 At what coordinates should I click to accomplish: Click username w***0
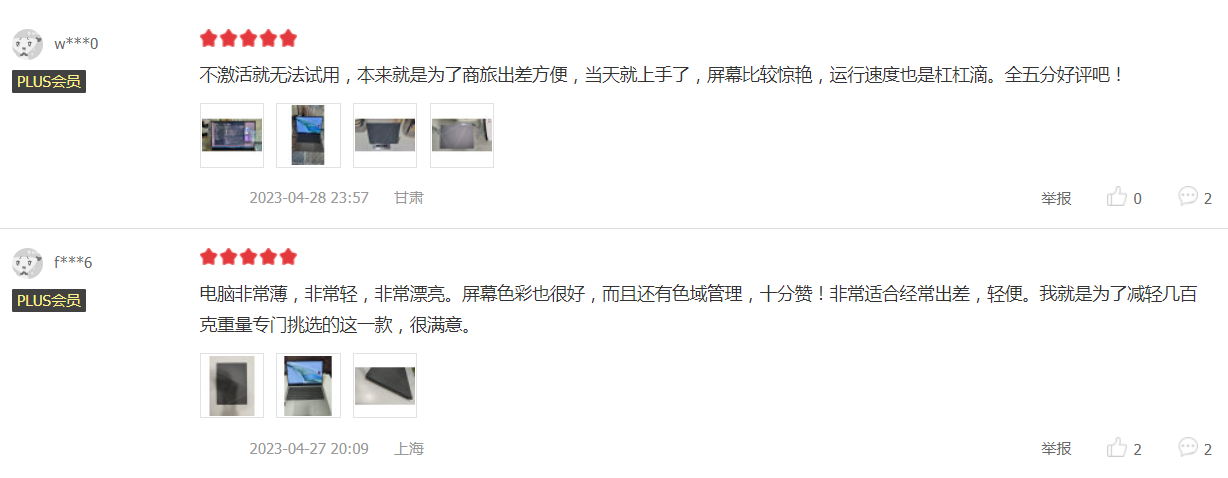coord(76,43)
